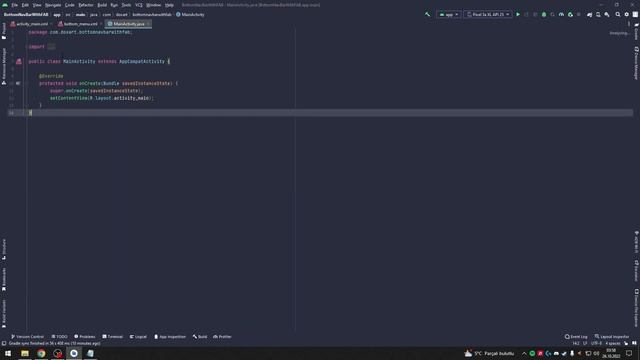Open the Event Log panel
This screenshot has width=640, height=360.
coord(576,337)
